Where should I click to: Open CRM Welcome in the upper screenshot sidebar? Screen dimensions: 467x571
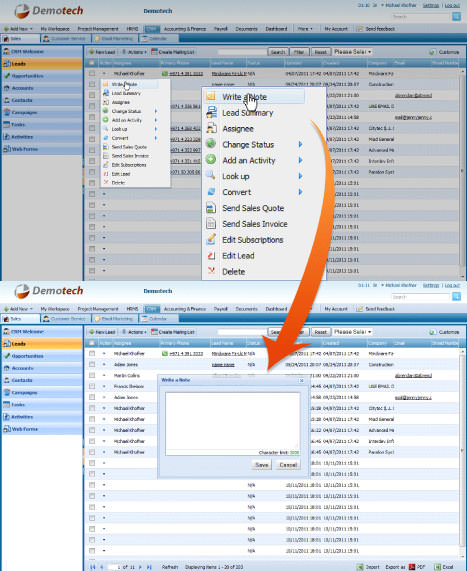pyautogui.click(x=27, y=51)
